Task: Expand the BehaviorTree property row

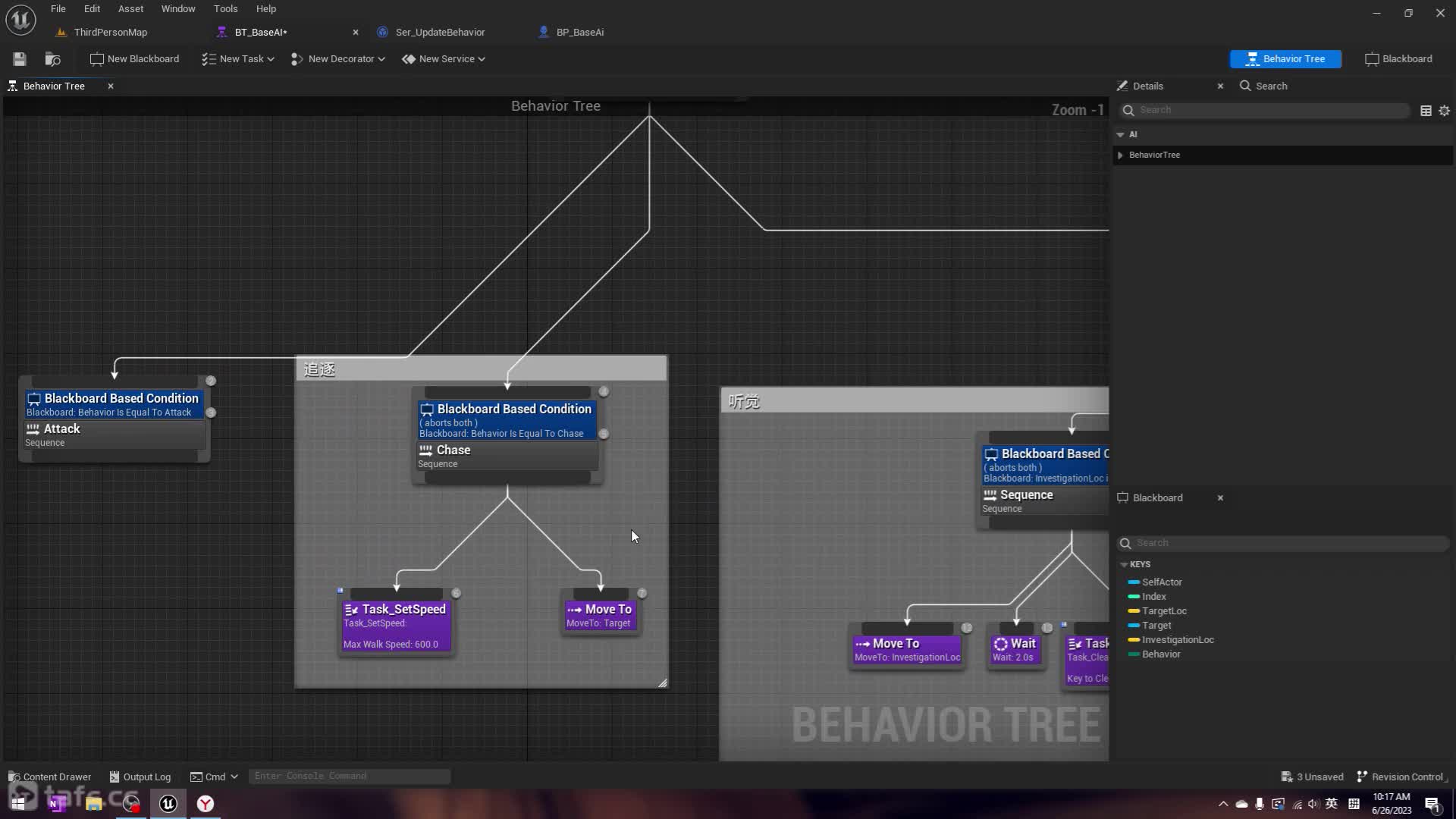Action: [1121, 155]
